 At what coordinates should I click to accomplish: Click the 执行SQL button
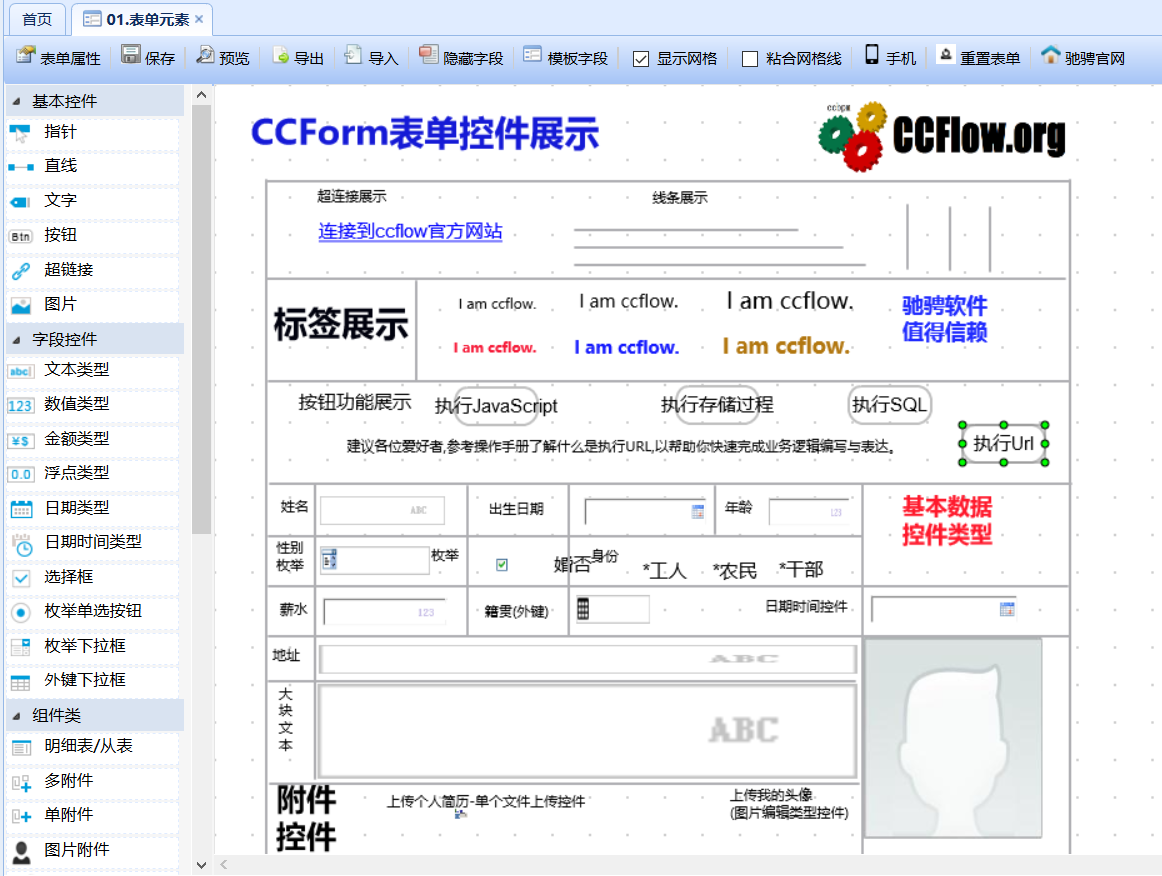(x=889, y=405)
